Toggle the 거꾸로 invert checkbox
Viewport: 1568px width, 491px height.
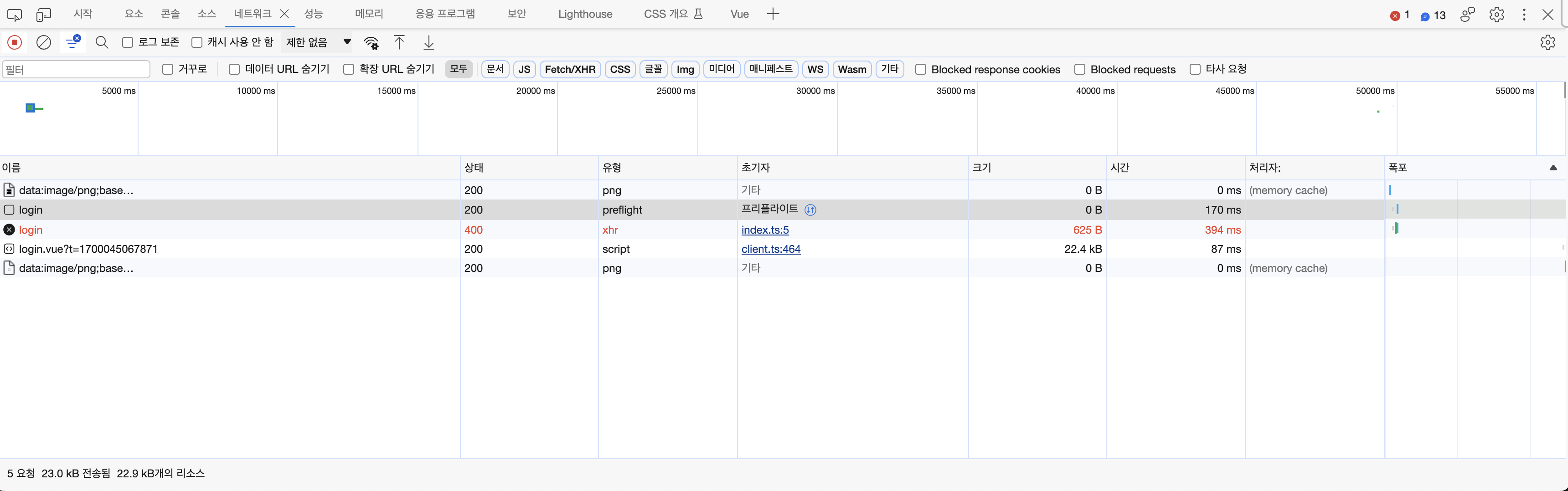tap(168, 69)
